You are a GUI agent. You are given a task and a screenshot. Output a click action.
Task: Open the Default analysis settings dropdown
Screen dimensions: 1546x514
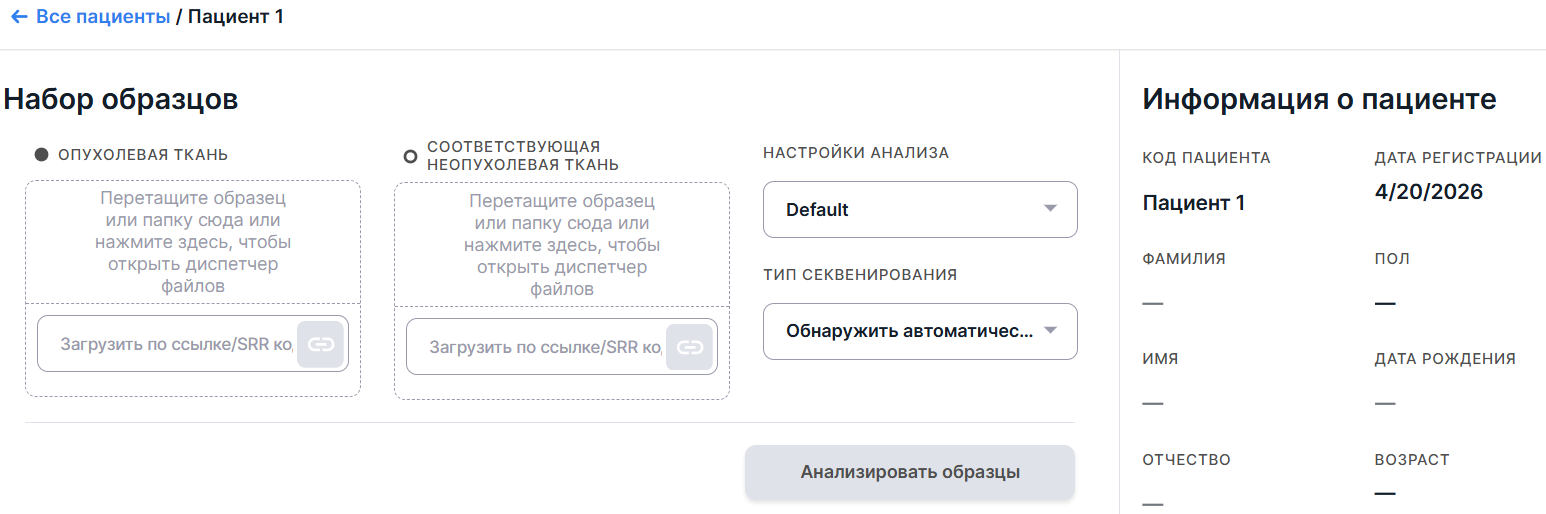(x=920, y=209)
